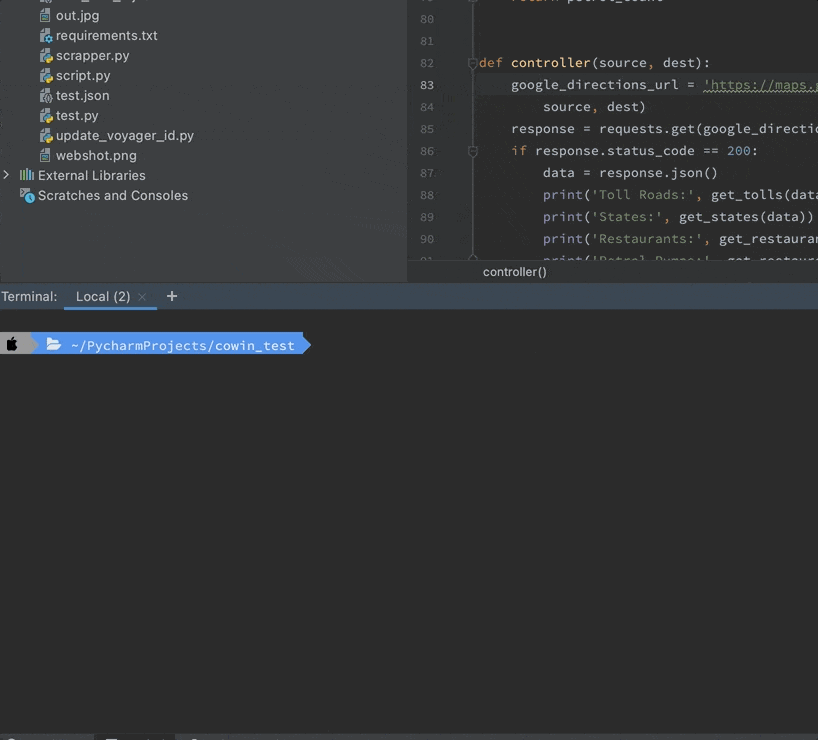
Task: Close the Local (2) terminal tab
Action: pyautogui.click(x=142, y=297)
